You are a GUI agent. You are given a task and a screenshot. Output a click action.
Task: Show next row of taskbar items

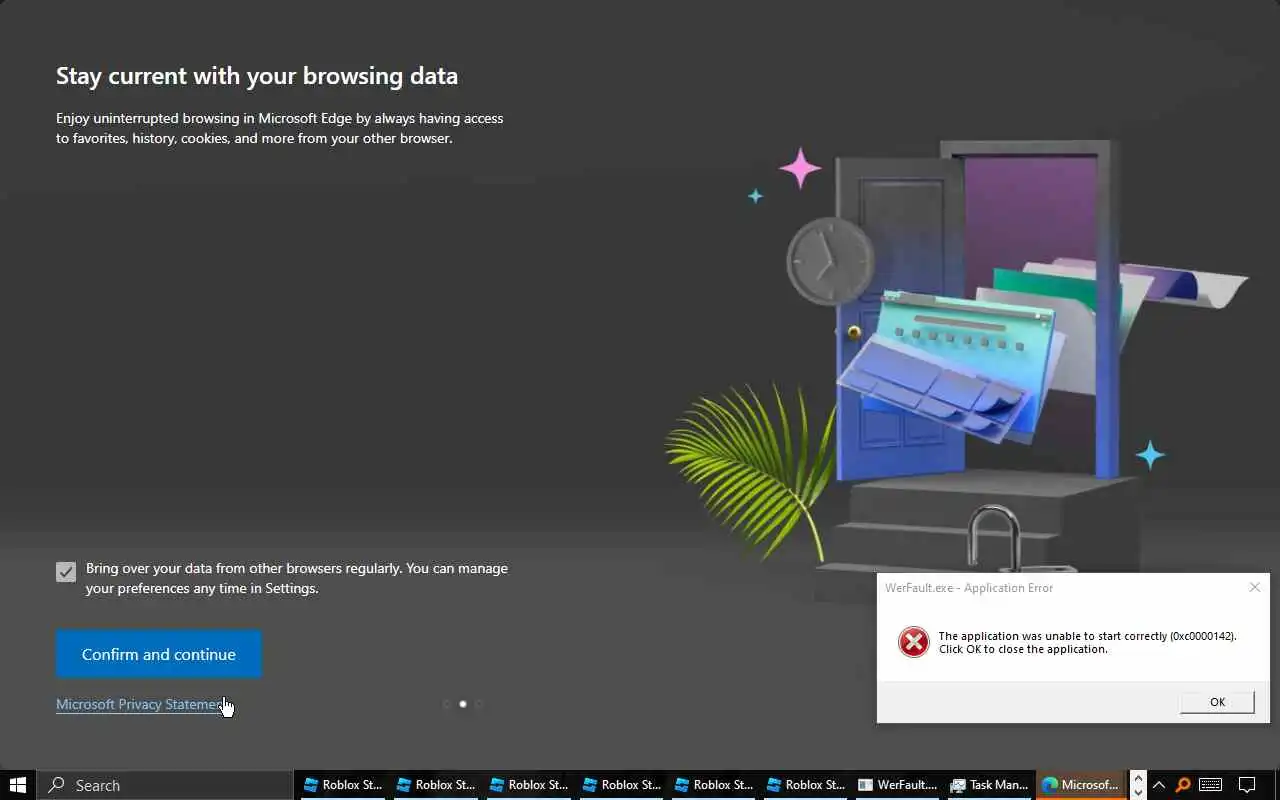(x=1138, y=792)
